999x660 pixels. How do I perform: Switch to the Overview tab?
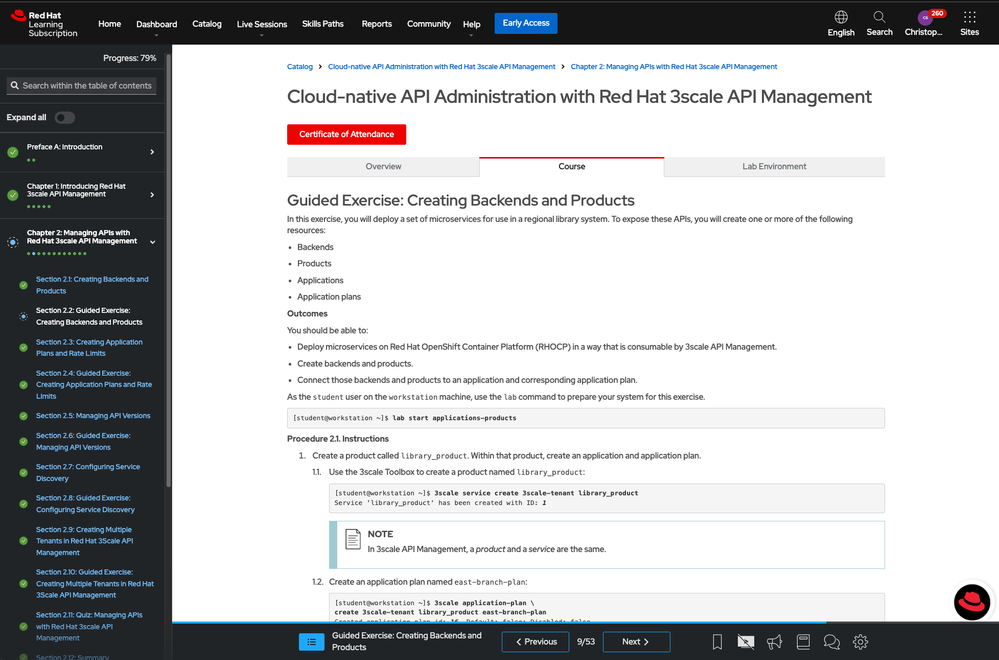click(x=383, y=166)
